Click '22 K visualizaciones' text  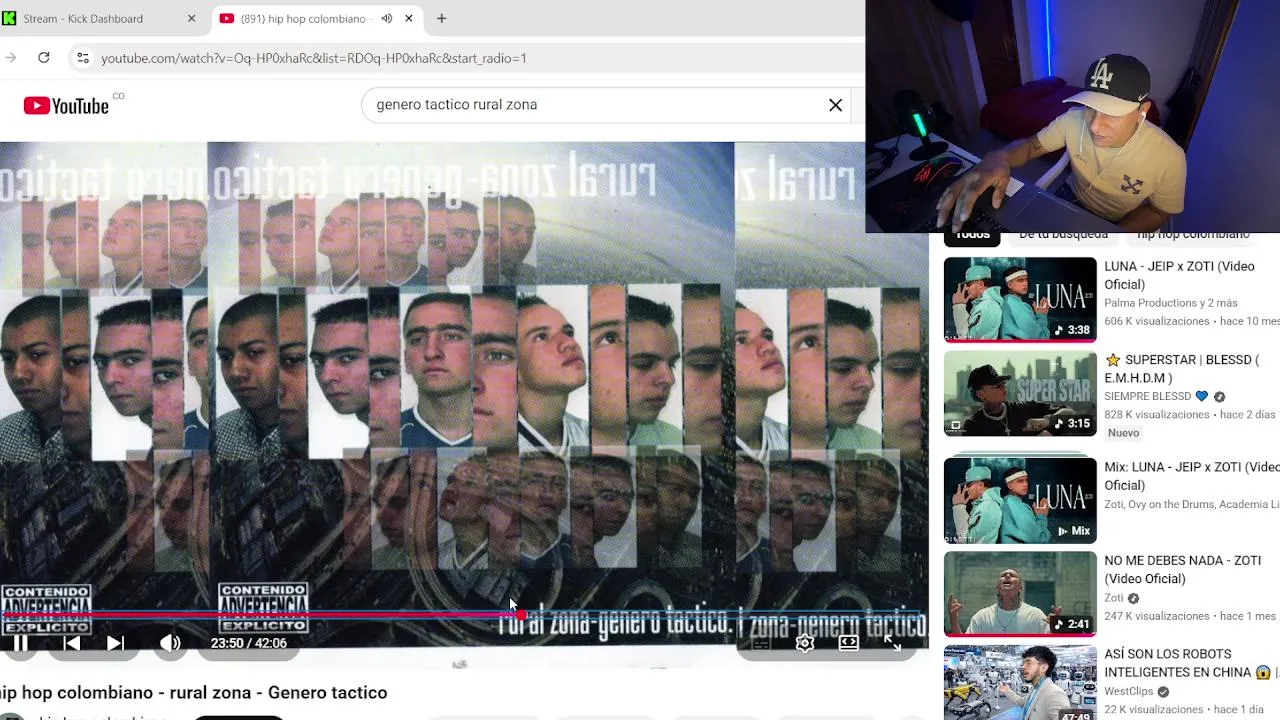pyautogui.click(x=1154, y=709)
